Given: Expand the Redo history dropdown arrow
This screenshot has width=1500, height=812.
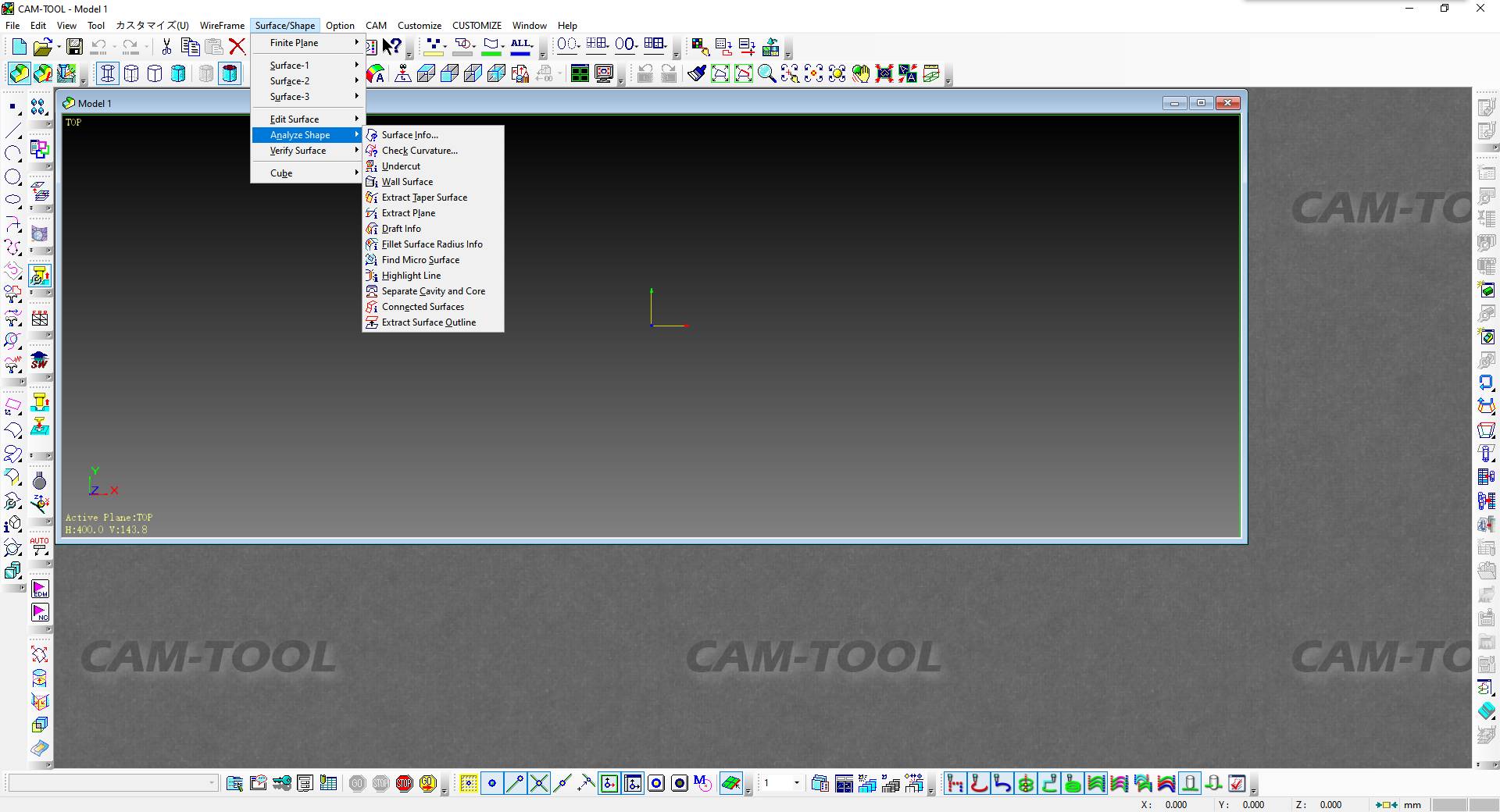Looking at the screenshot, I should coord(145,47).
